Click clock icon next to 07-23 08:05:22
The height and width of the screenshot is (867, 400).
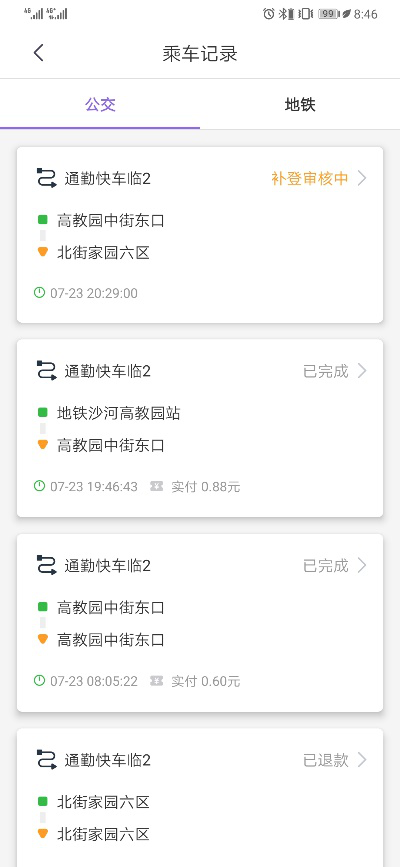[39, 681]
